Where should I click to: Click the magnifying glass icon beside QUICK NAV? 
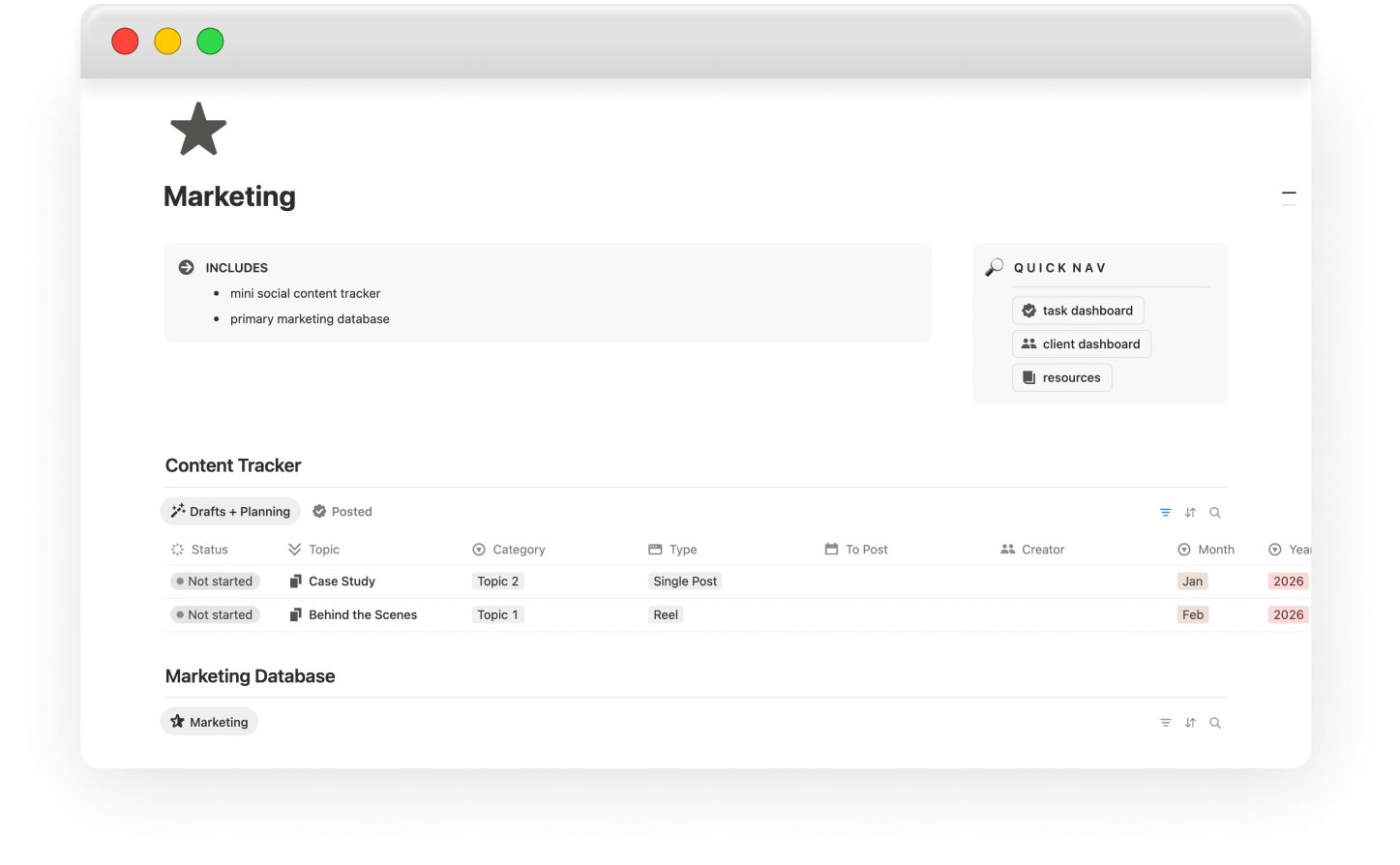994,267
